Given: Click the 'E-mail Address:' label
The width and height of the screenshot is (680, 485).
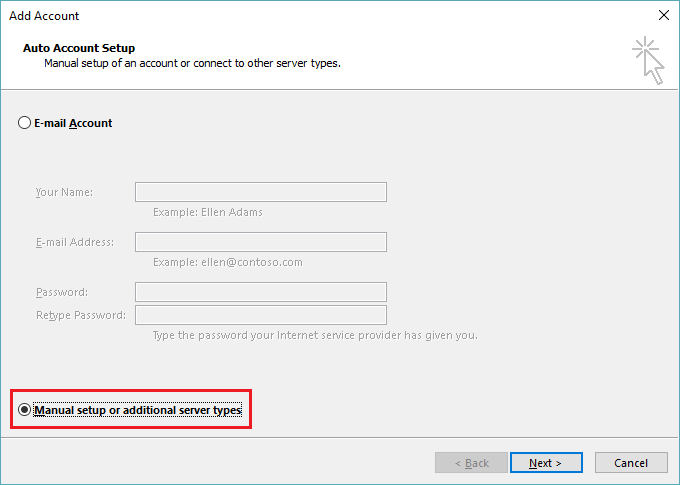Looking at the screenshot, I should pyautogui.click(x=74, y=242).
